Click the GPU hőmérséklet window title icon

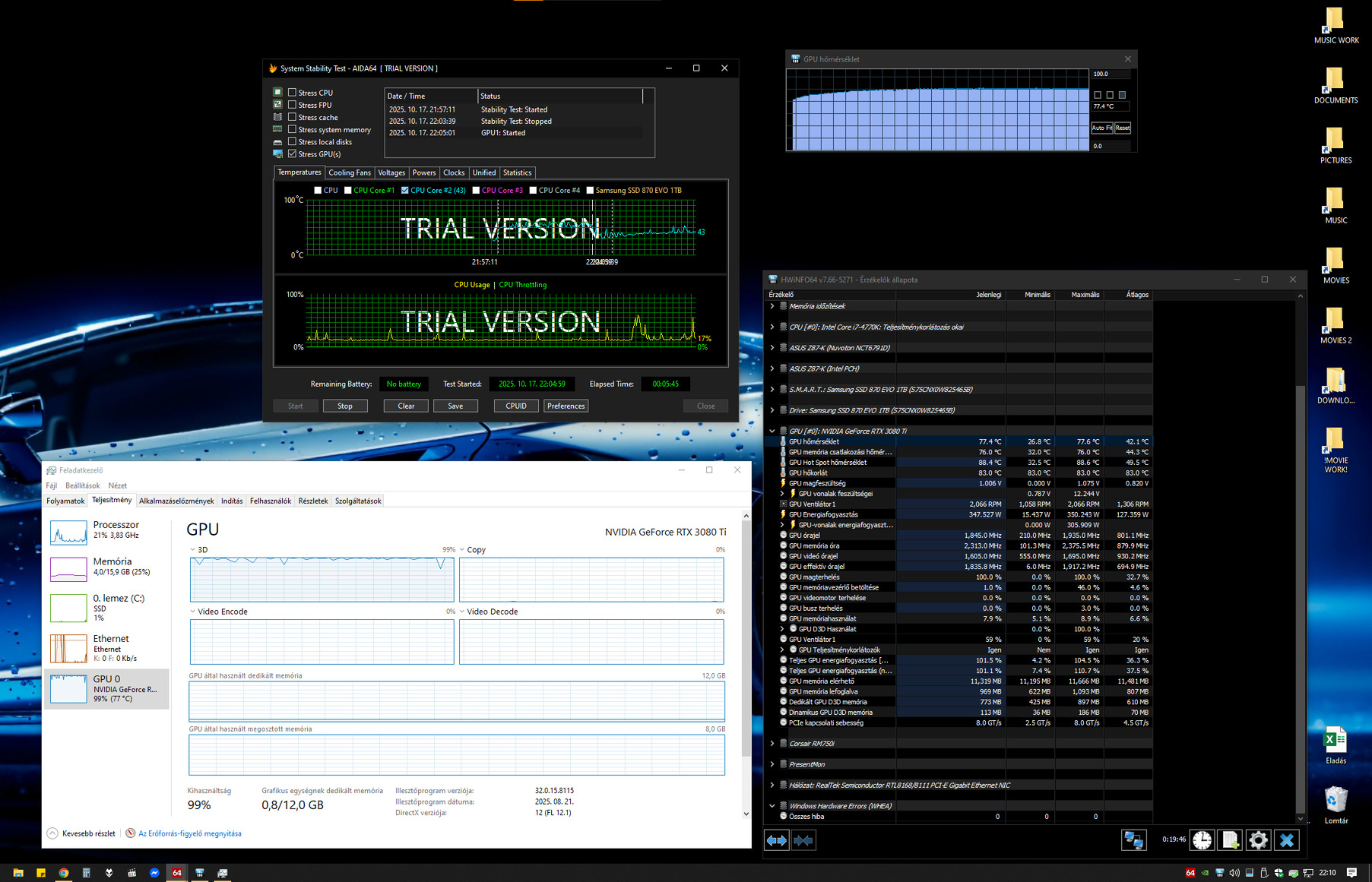tap(796, 59)
